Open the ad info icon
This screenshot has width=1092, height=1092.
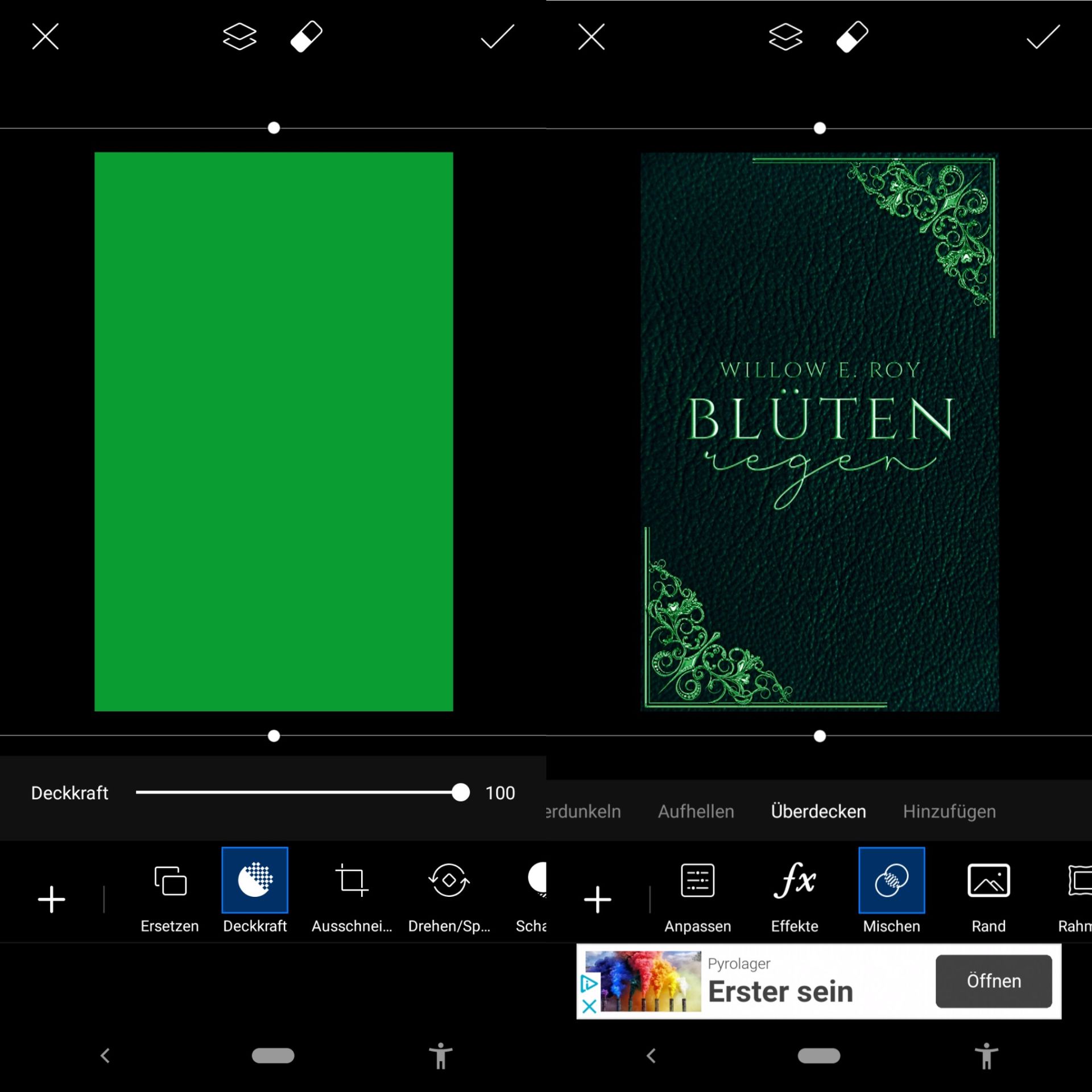click(x=589, y=983)
